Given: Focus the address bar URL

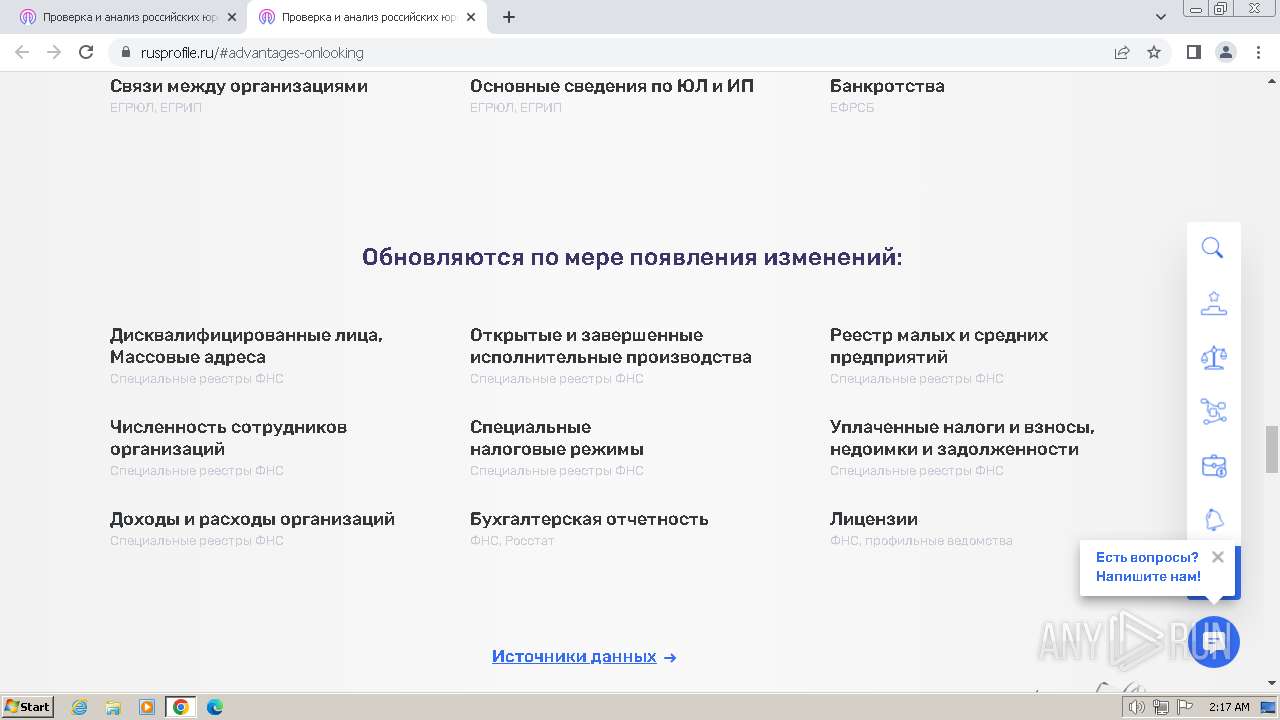Looking at the screenshot, I should [253, 53].
